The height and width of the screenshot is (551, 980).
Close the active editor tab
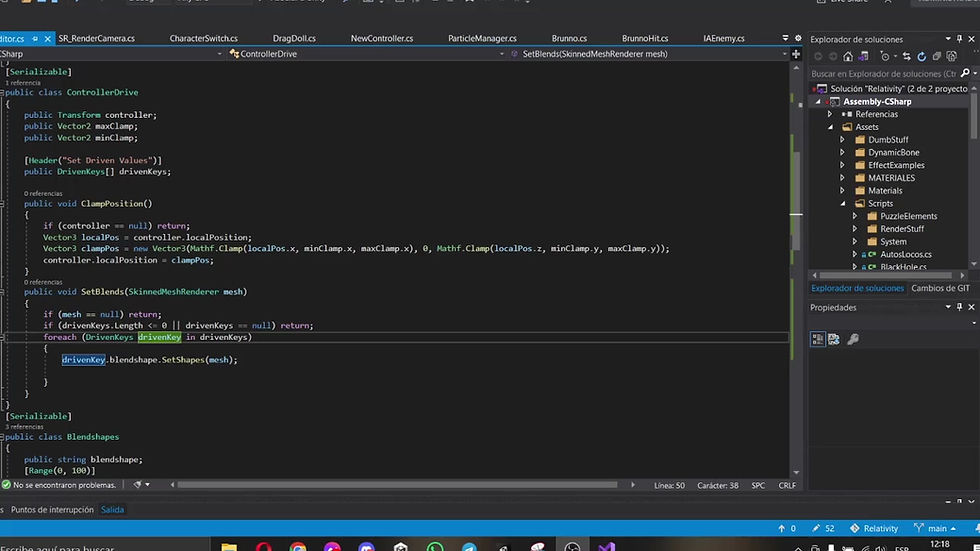click(48, 39)
